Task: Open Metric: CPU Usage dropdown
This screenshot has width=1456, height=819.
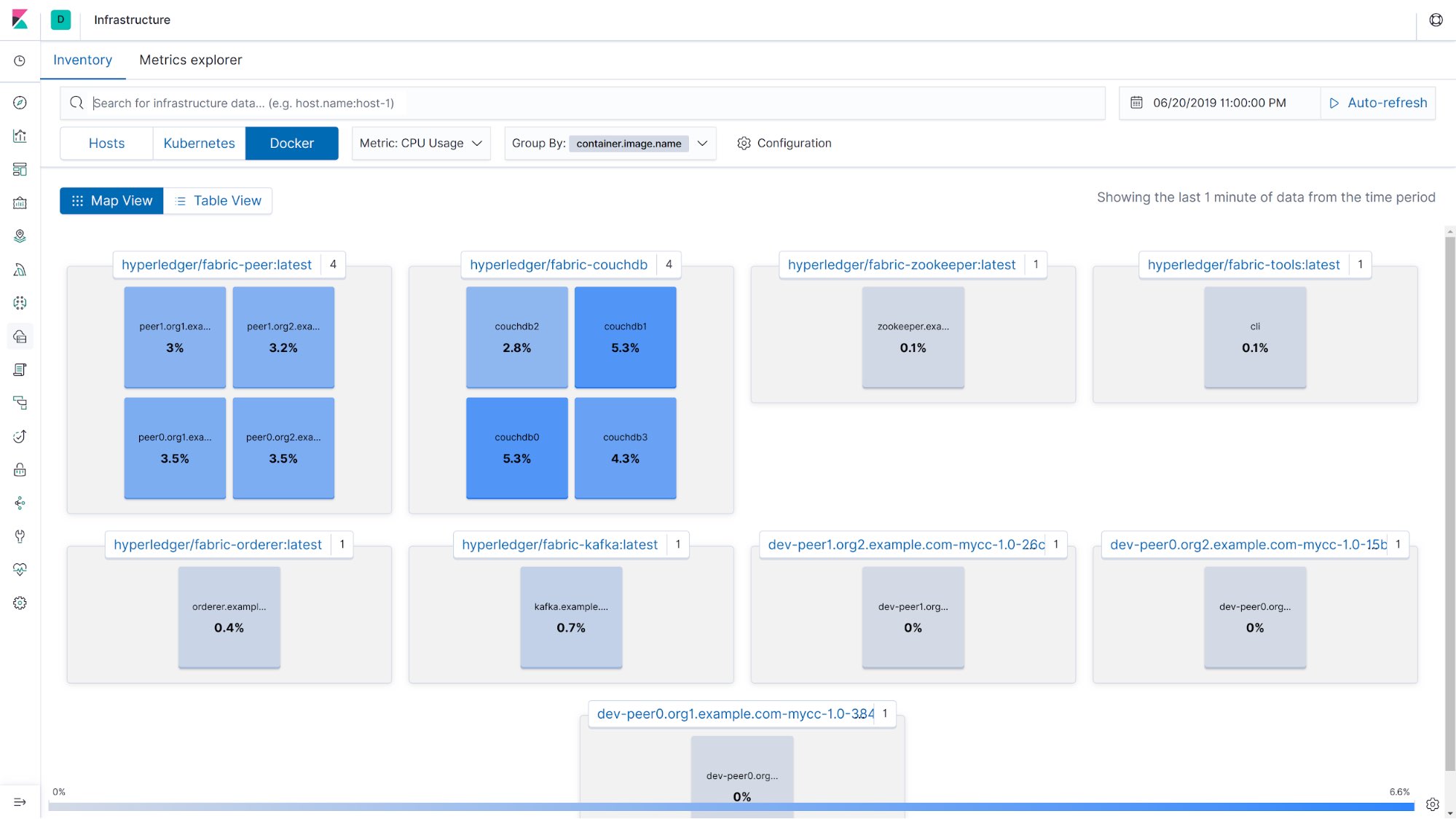Action: tap(421, 144)
